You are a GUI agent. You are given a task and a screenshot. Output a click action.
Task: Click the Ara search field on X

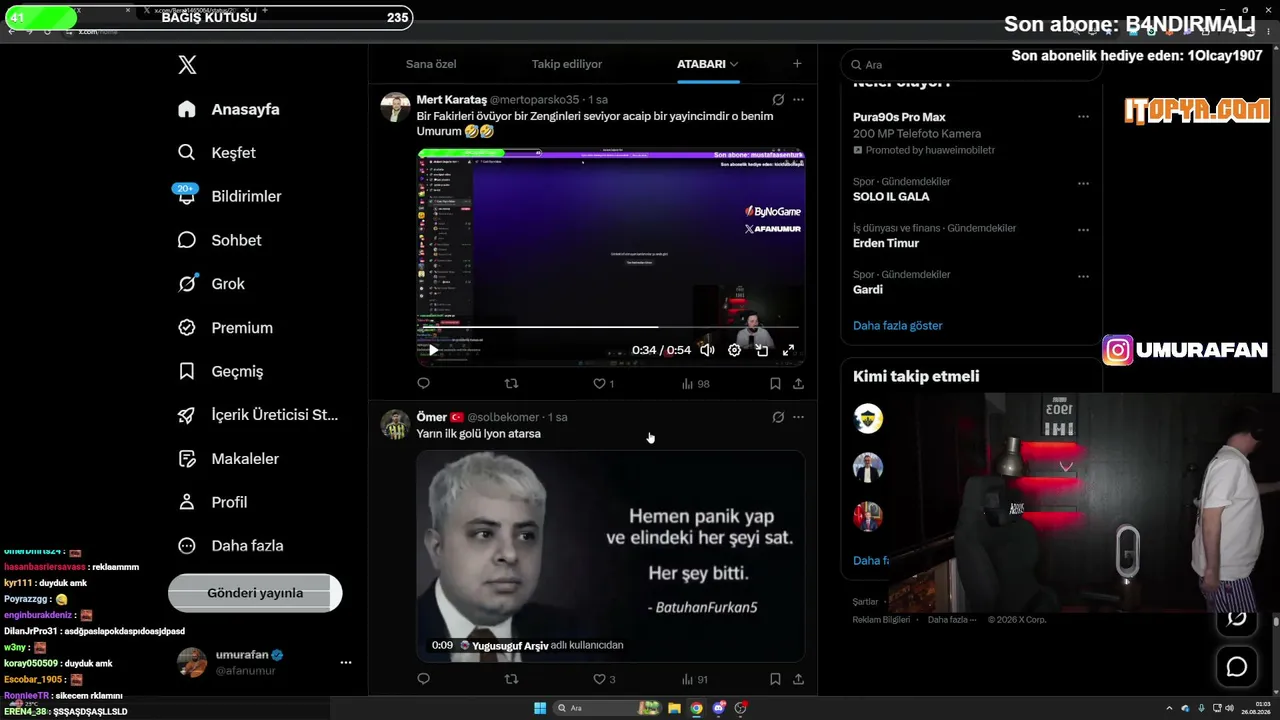click(x=970, y=64)
